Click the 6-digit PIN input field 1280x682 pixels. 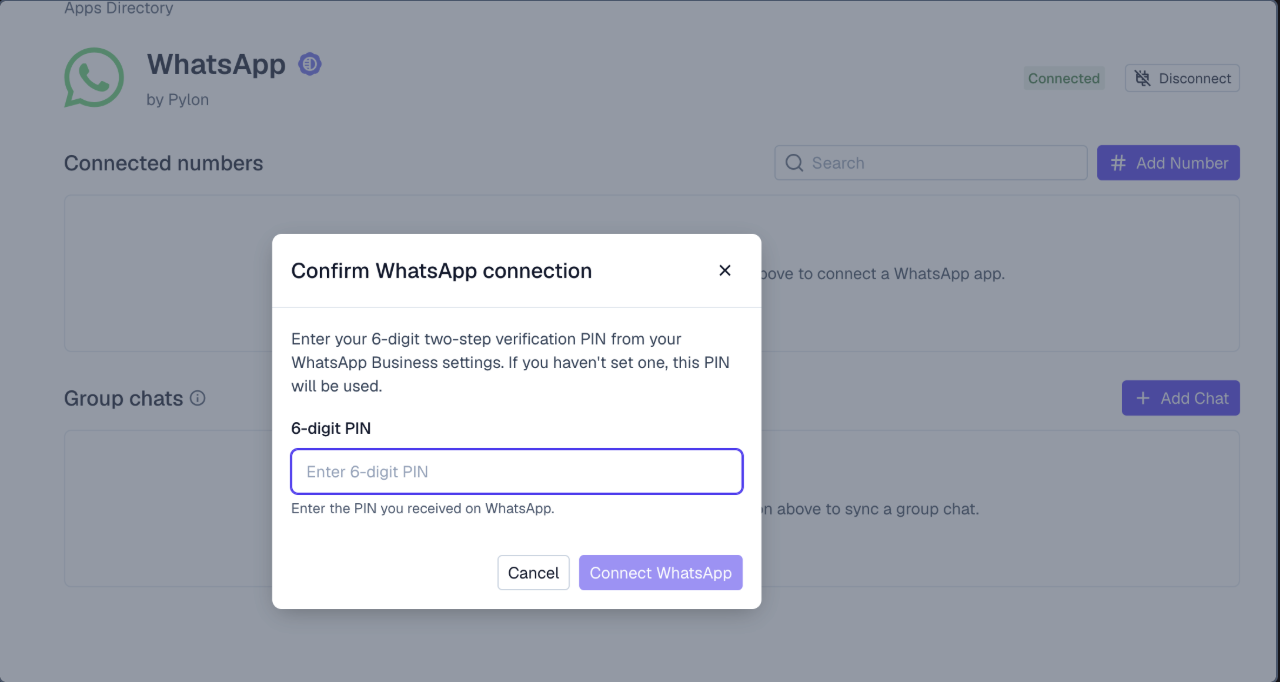pos(516,472)
